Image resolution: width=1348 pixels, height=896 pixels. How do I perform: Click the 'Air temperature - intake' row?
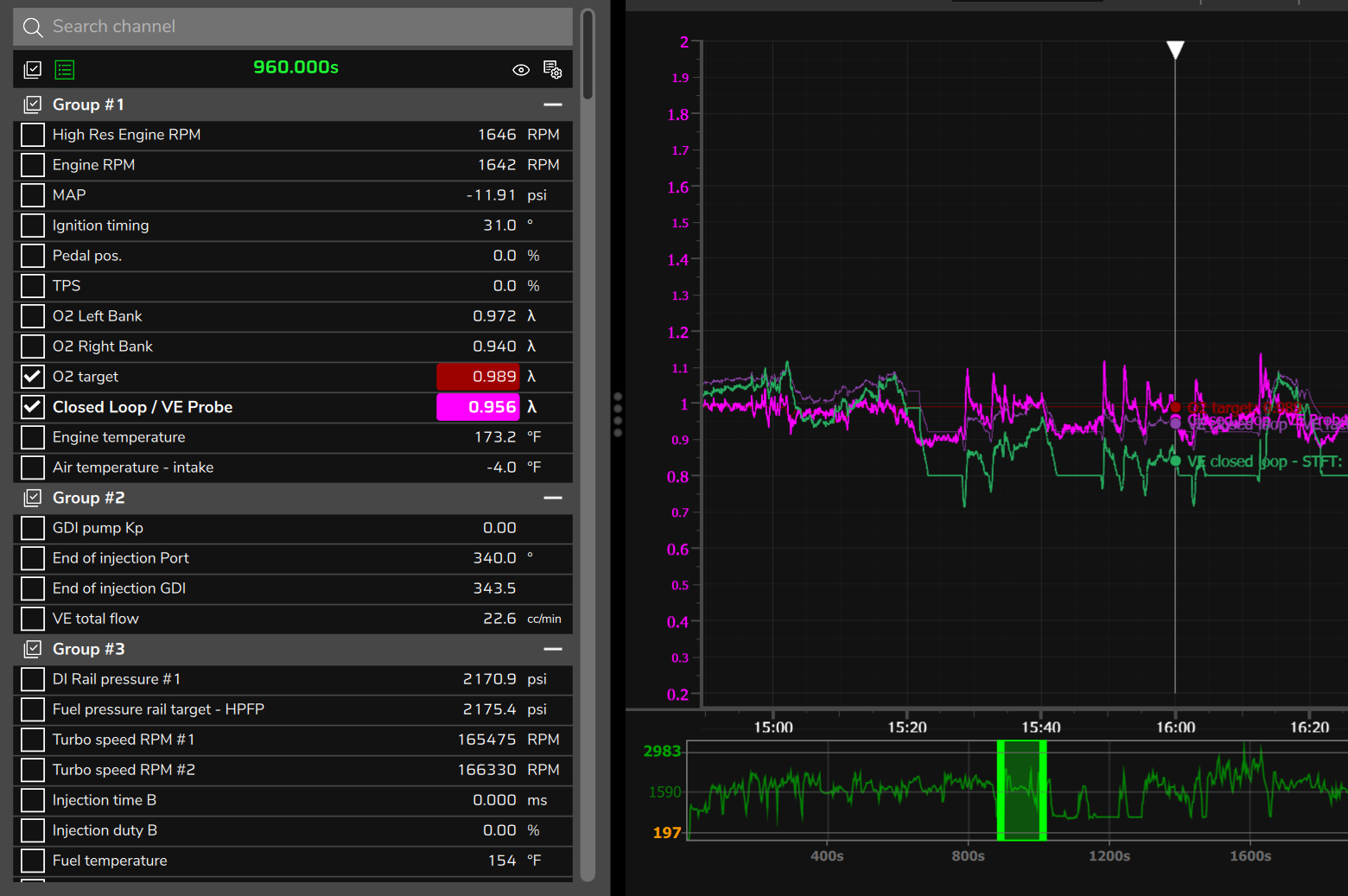coord(293,467)
